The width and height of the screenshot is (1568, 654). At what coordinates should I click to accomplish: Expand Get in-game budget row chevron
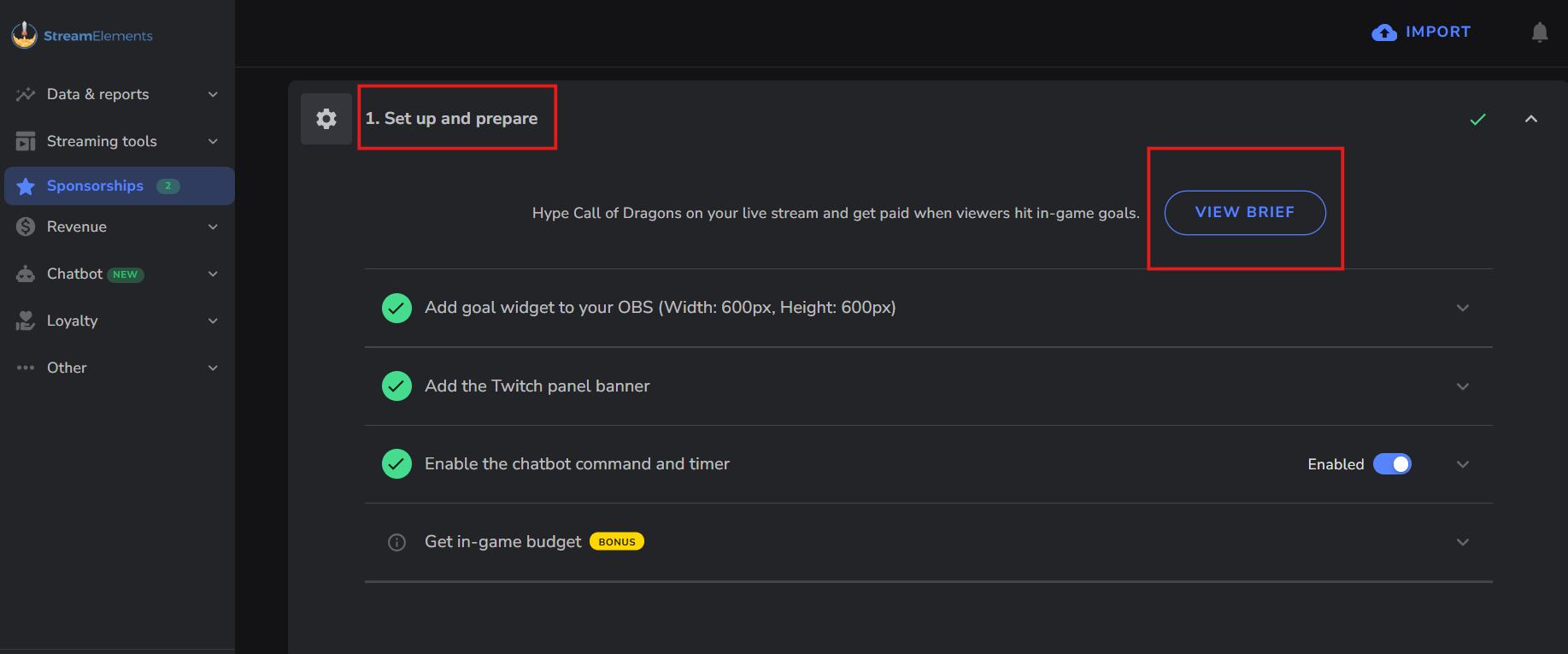(1462, 542)
